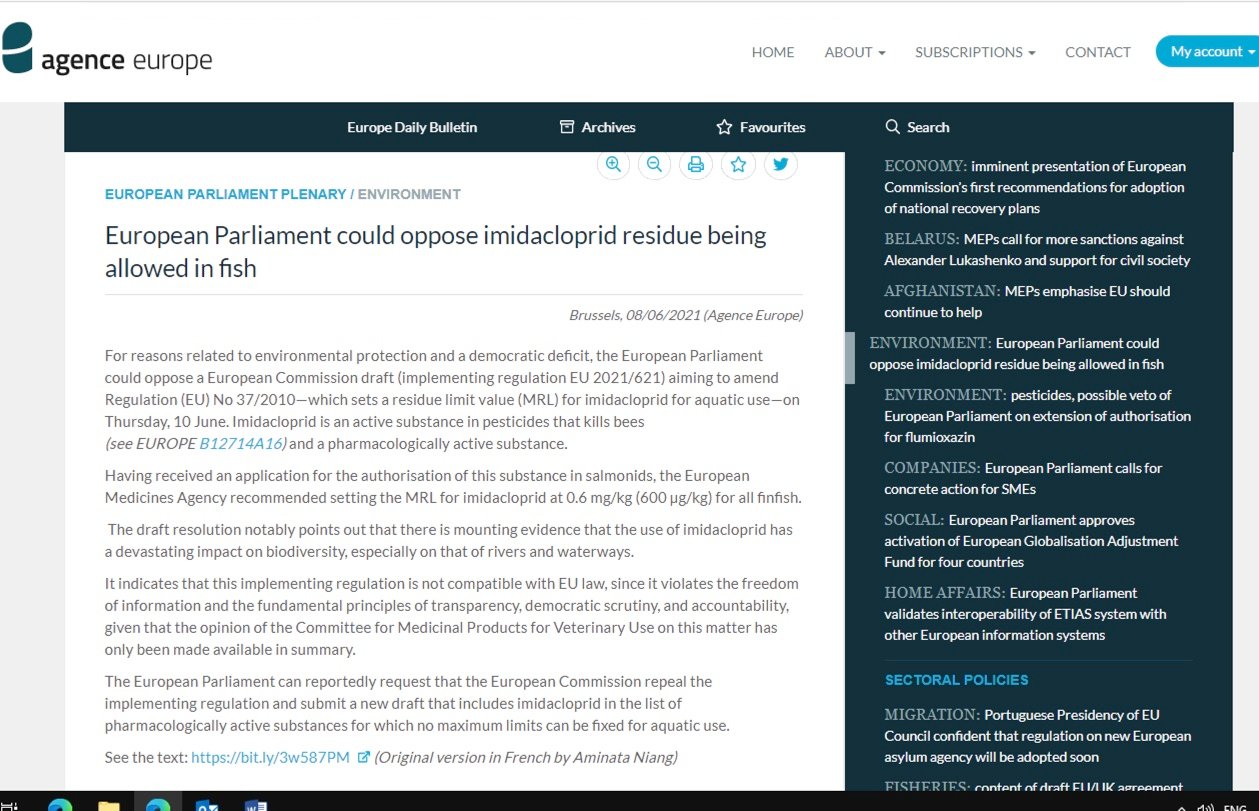Image resolution: width=1259 pixels, height=811 pixels.
Task: Click the EUROPEAN PARLIAMENT PLENARY category label
Action: [x=225, y=194]
